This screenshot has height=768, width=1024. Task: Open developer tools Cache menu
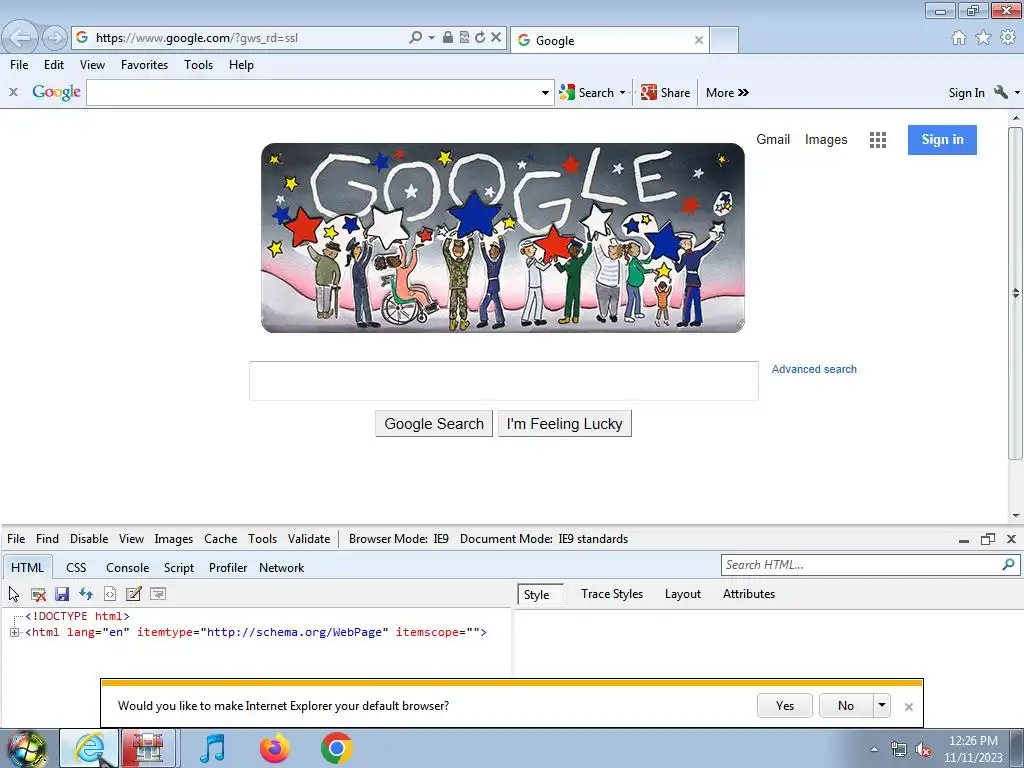[220, 539]
